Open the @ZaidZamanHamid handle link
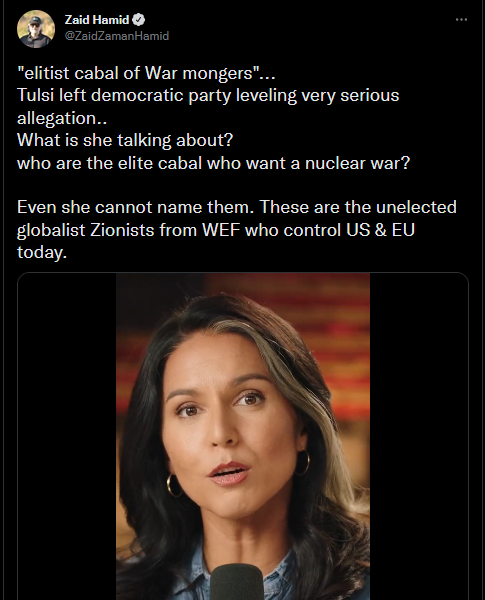 117,36
